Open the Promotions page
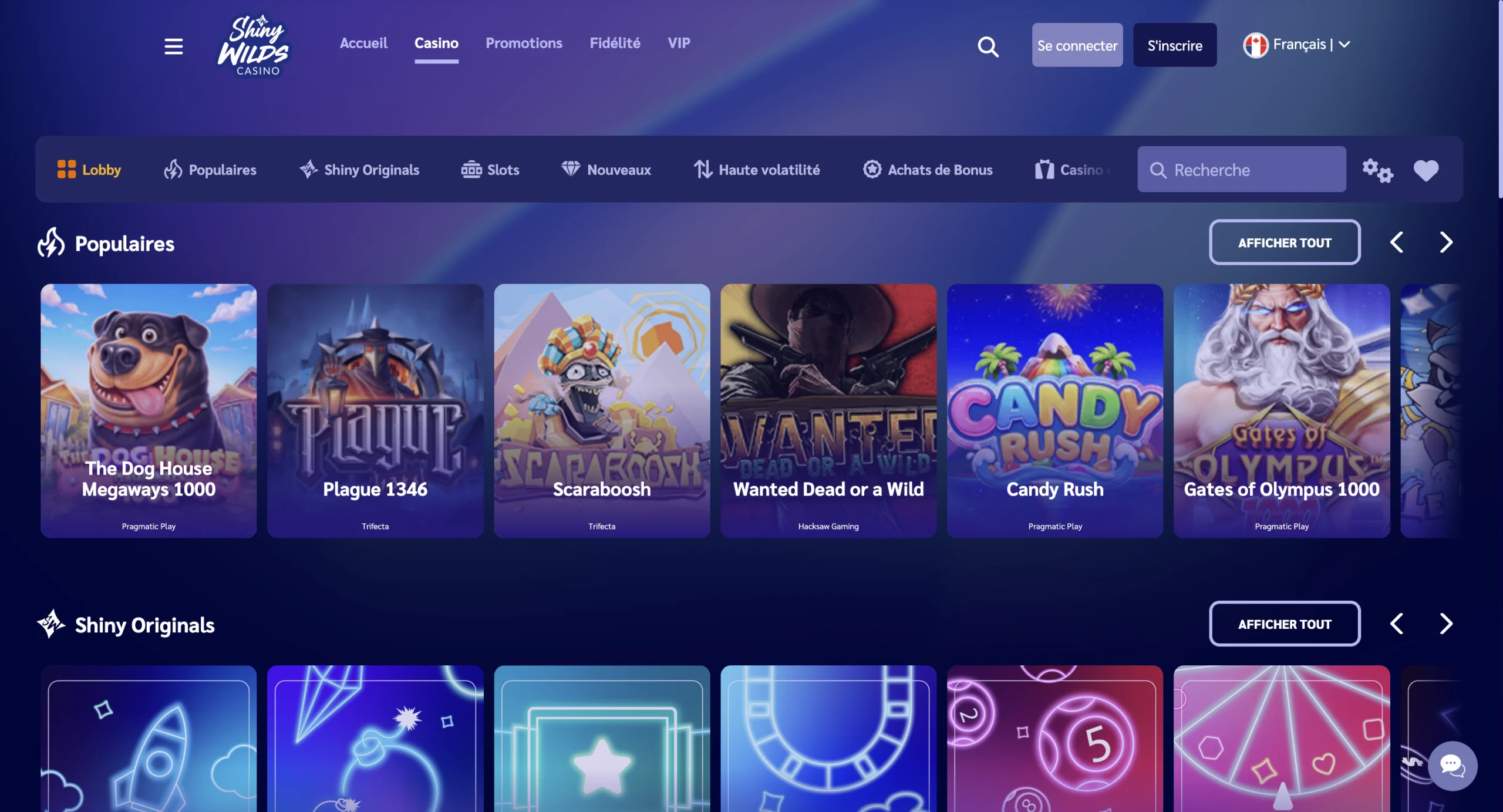Screen dimensions: 1503x812 524,43
